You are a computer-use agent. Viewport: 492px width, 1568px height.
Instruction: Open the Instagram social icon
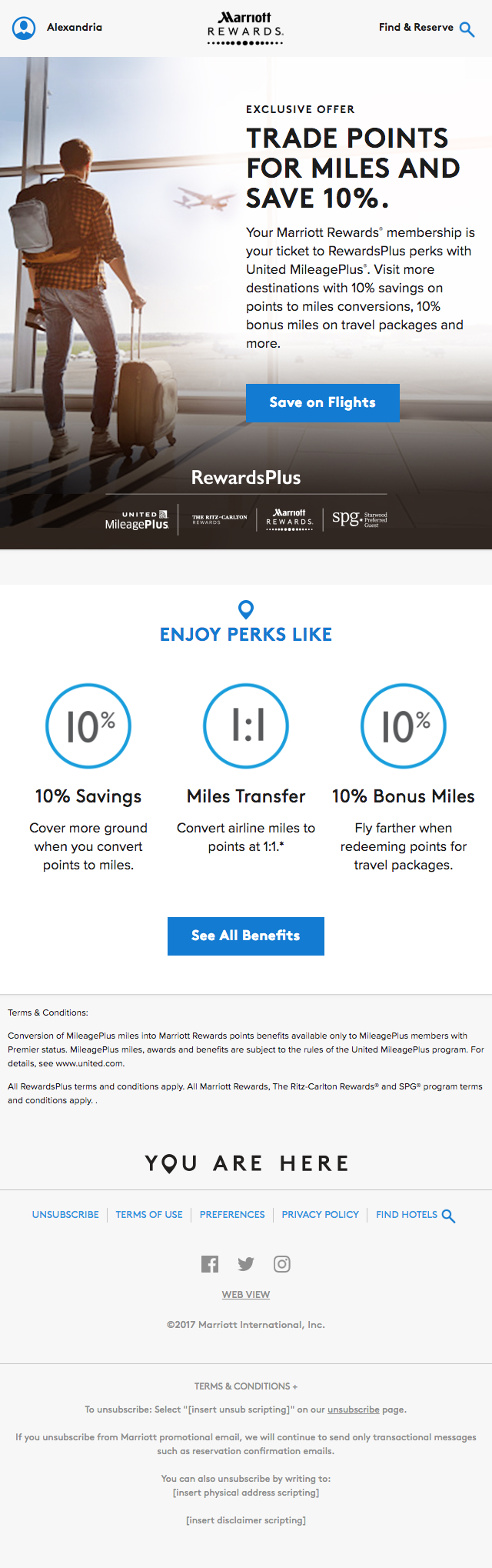coord(282,1263)
